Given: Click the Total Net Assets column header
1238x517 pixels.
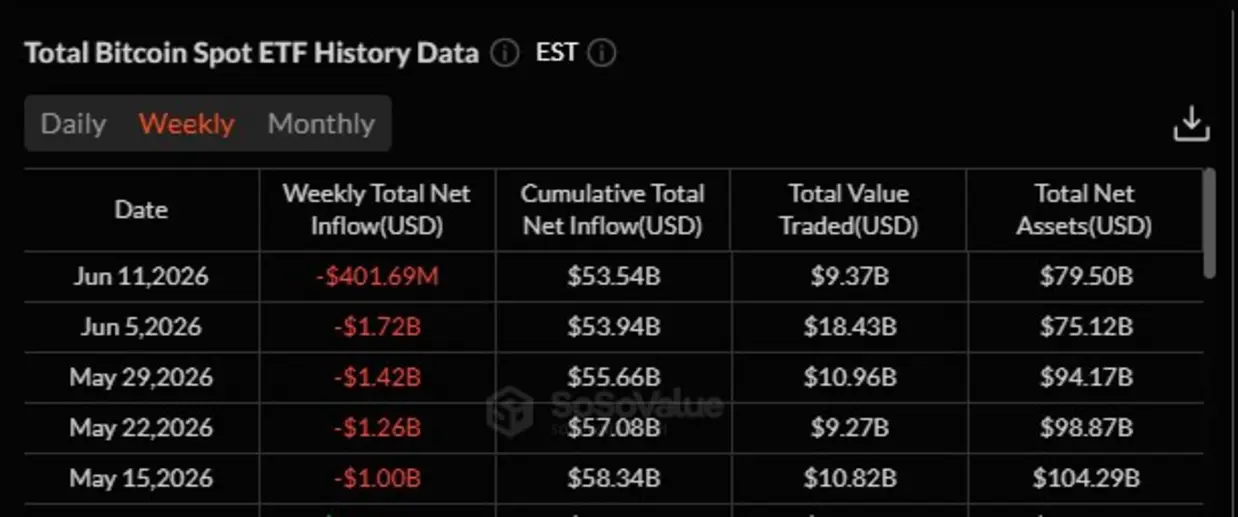Looking at the screenshot, I should tap(1085, 210).
